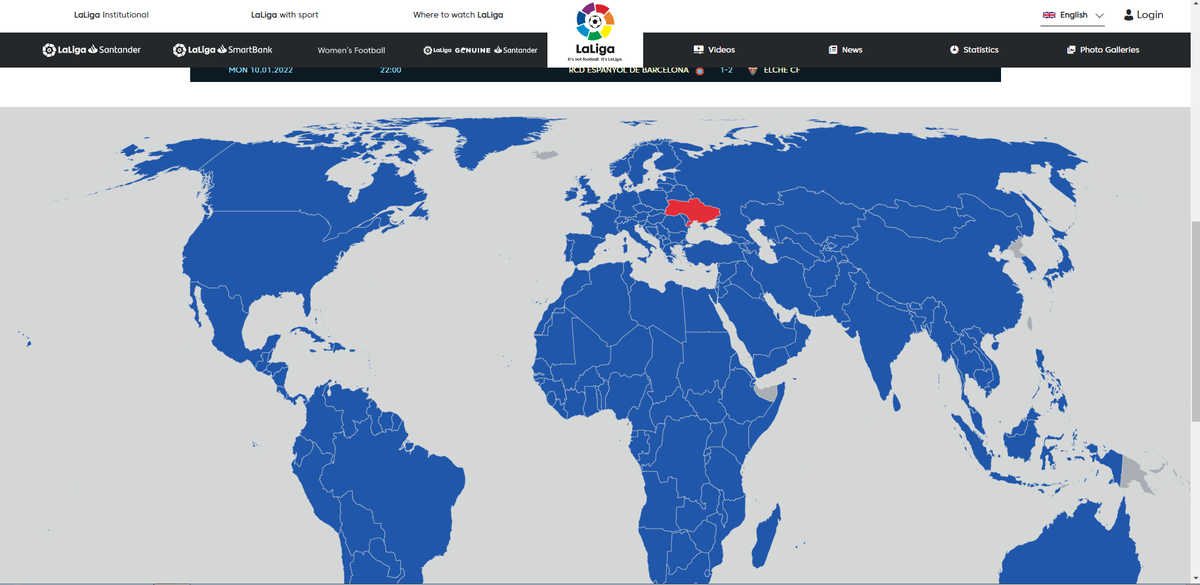1200x585 pixels.
Task: Open LaLiga Institutional top menu
Action: pyautogui.click(x=111, y=15)
